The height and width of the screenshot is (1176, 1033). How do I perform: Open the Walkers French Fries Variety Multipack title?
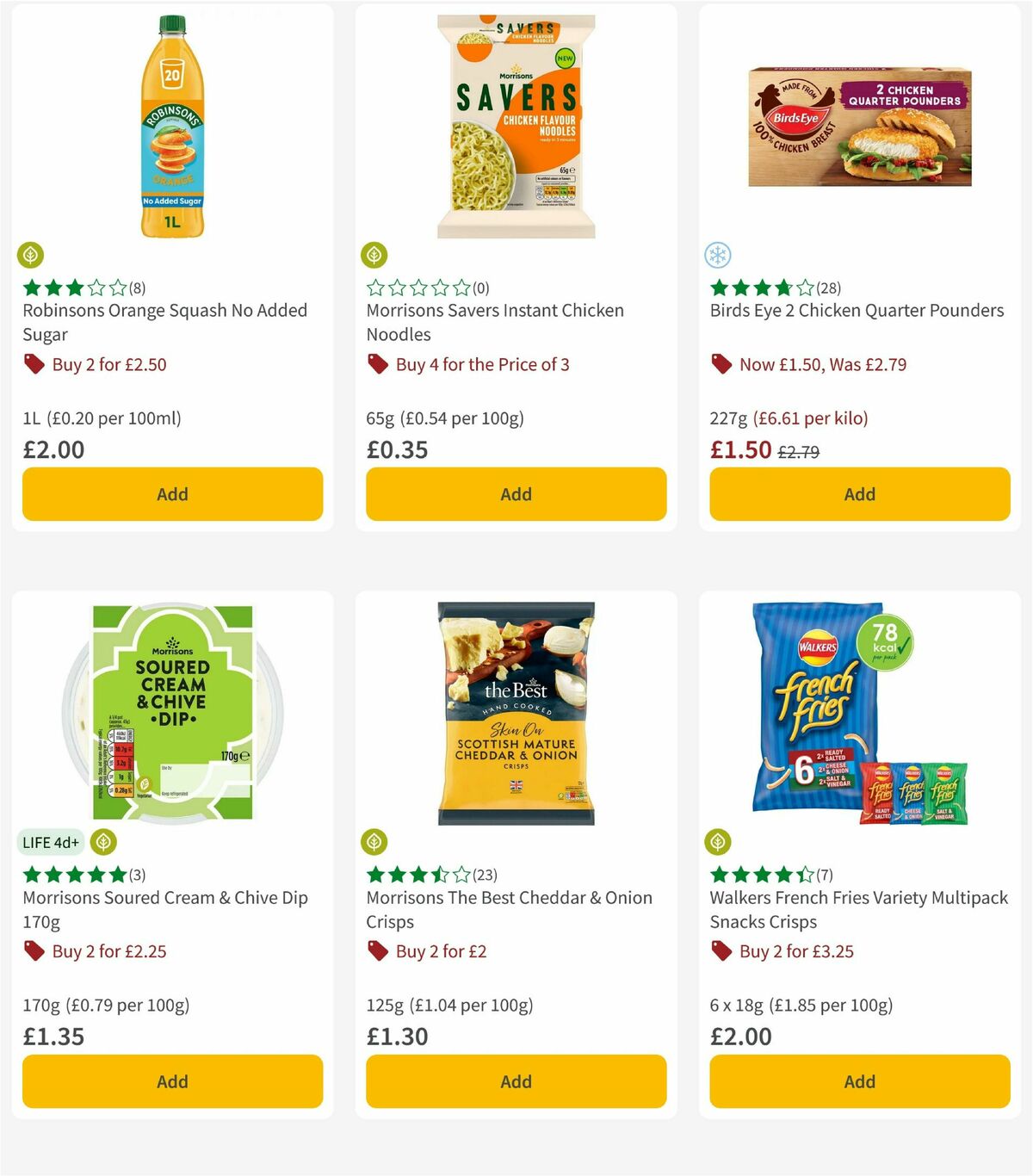point(858,909)
